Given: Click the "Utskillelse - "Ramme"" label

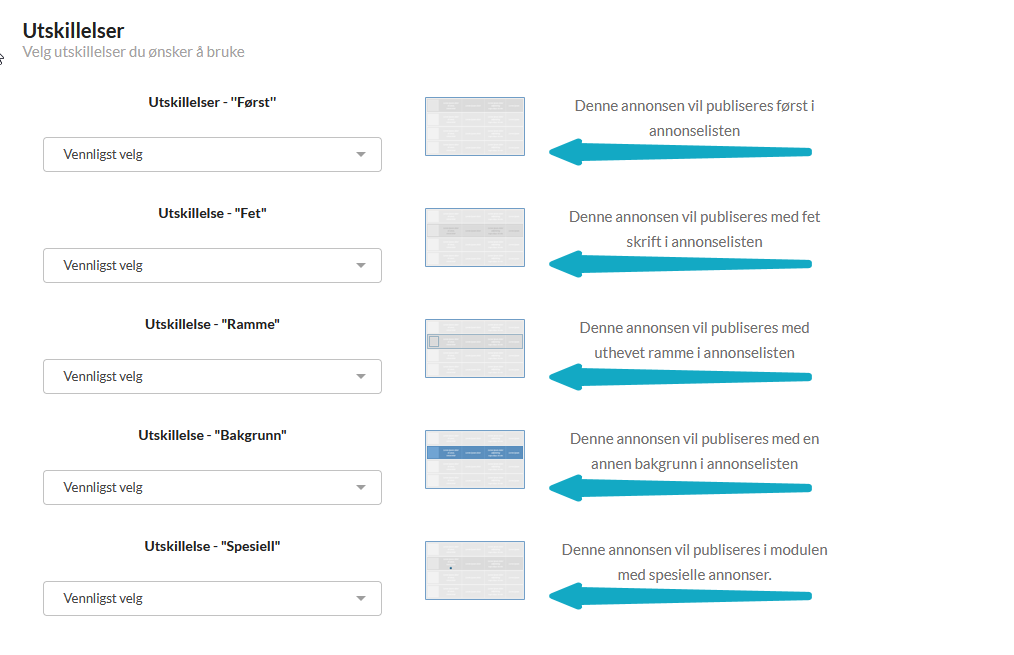Looking at the screenshot, I should [212, 324].
